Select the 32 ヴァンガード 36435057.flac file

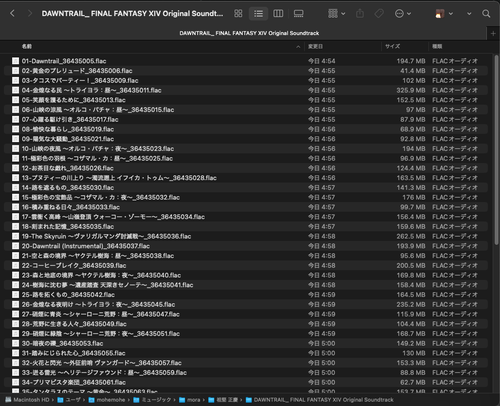click(x=246, y=363)
